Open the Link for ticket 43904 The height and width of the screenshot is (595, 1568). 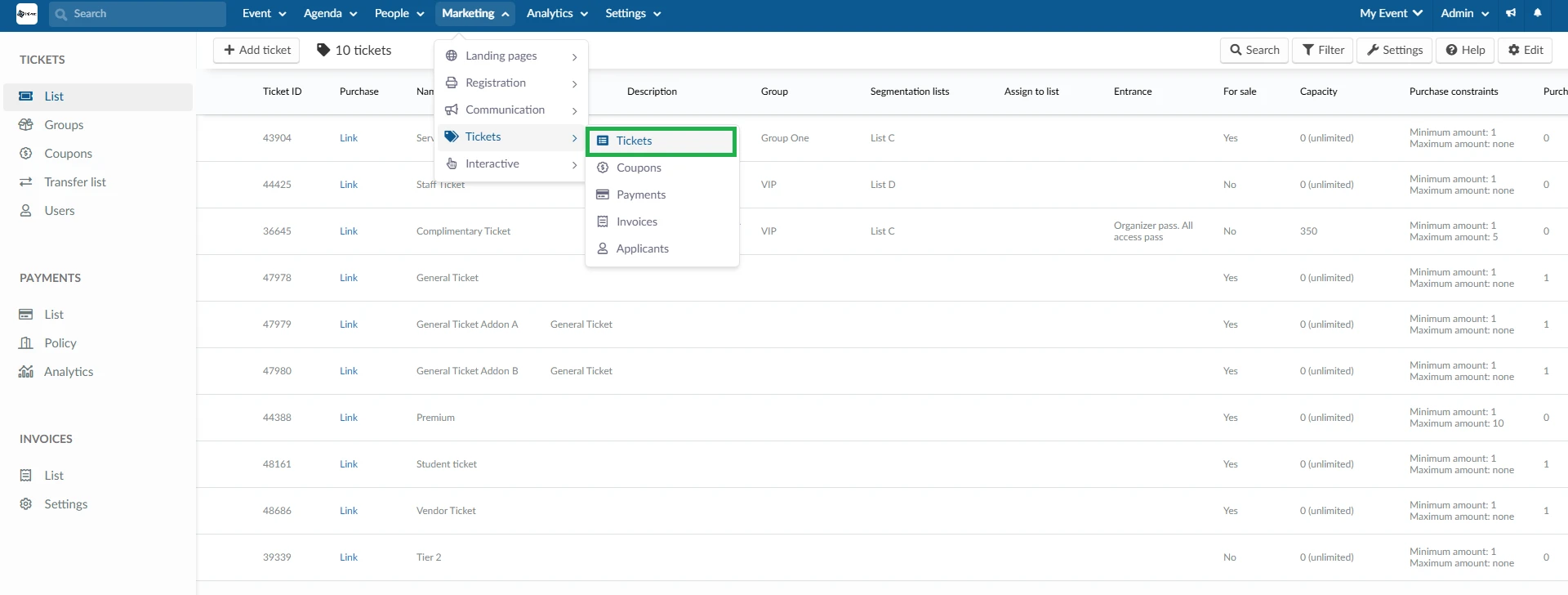(349, 138)
